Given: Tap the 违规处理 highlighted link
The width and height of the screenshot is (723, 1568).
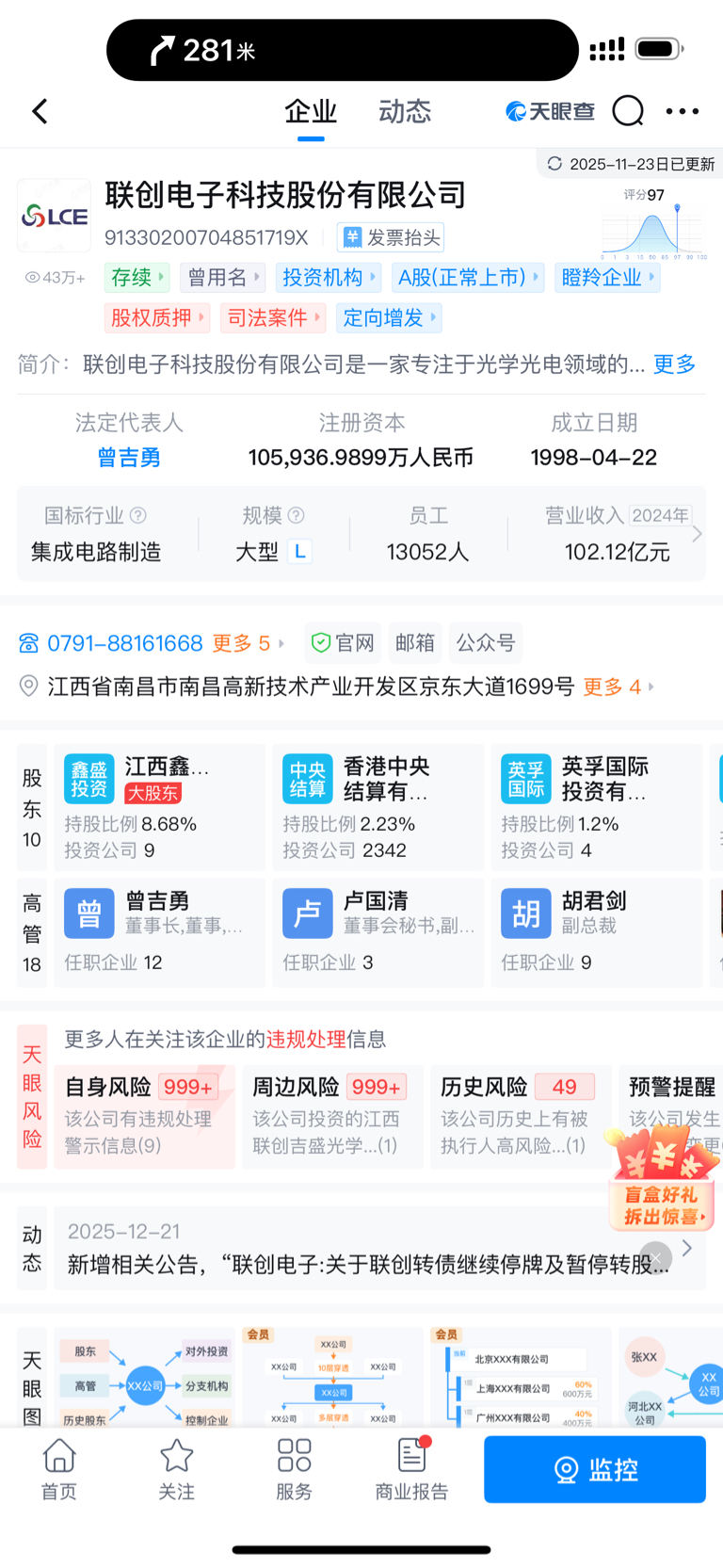Looking at the screenshot, I should [306, 1040].
